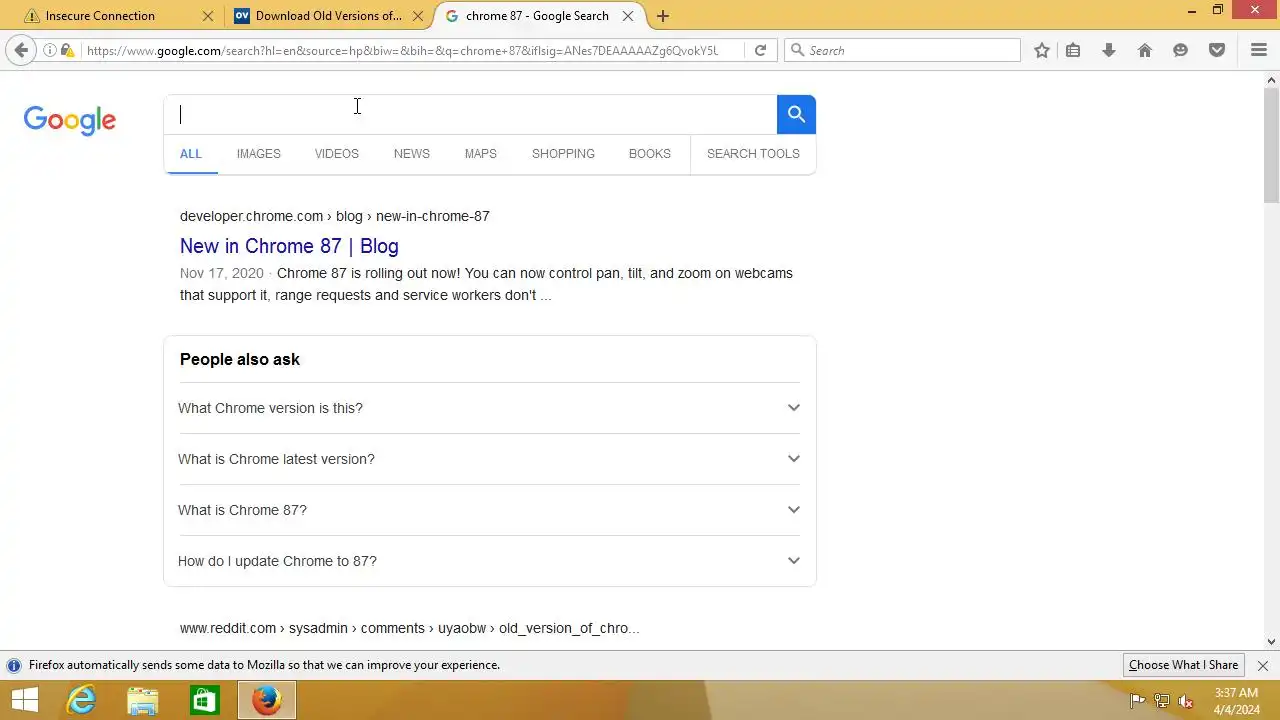Switch to BOOKS results
The image size is (1280, 720).
tap(650, 154)
